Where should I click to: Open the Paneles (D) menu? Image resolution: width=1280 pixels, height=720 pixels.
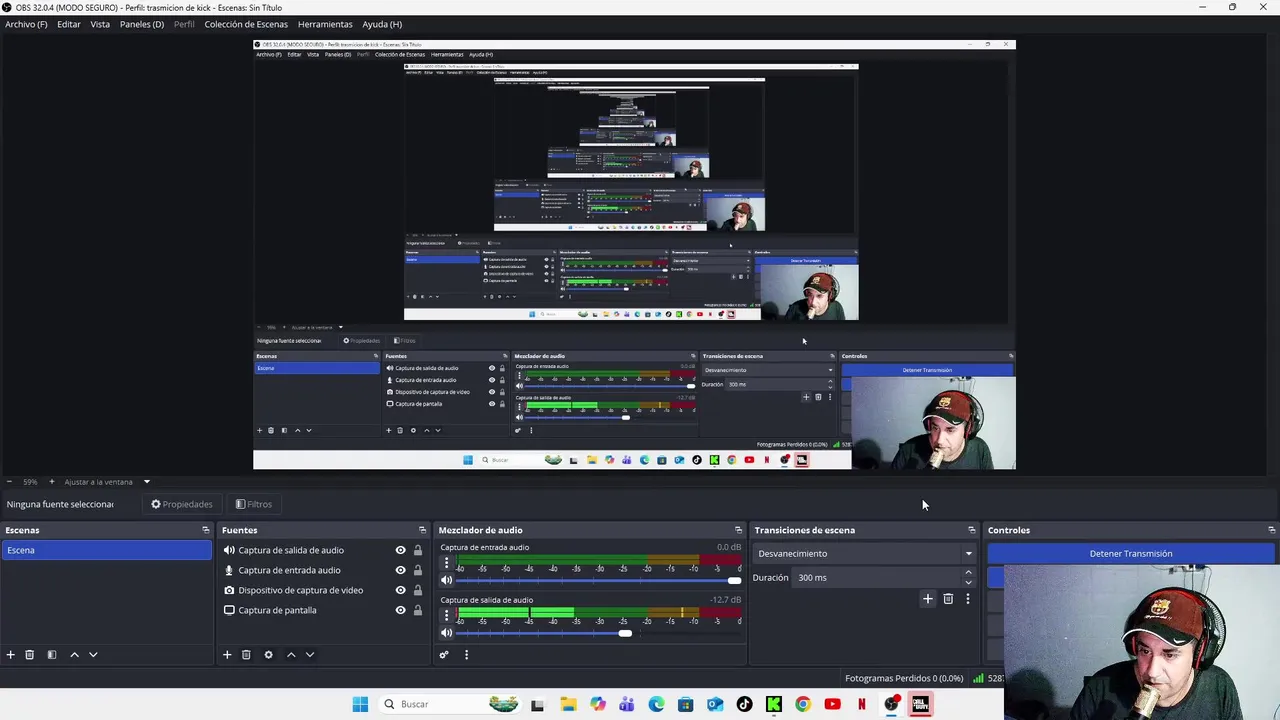tap(142, 24)
